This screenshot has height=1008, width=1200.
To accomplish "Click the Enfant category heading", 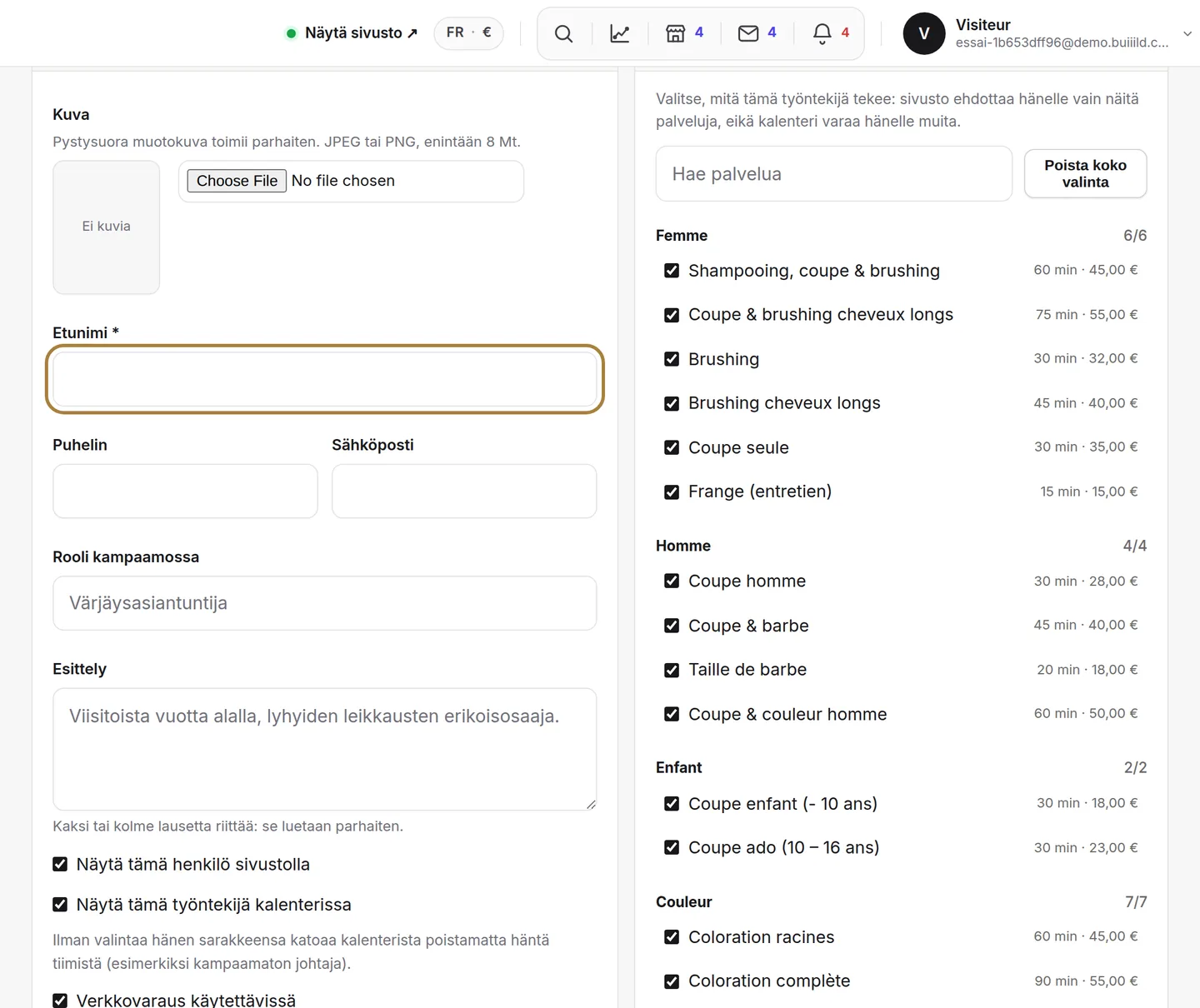I will point(679,767).
